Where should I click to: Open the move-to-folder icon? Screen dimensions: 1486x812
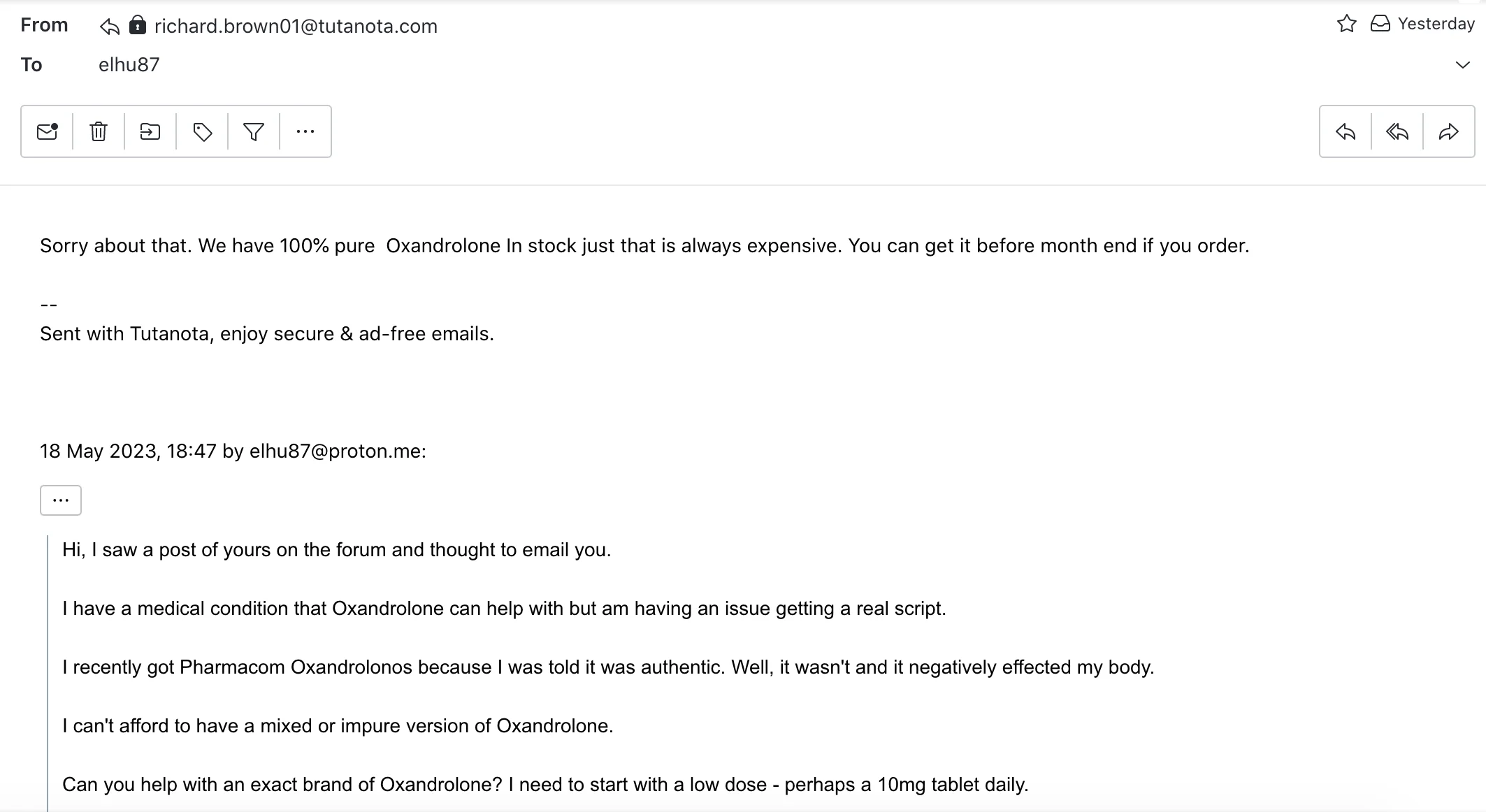150,131
